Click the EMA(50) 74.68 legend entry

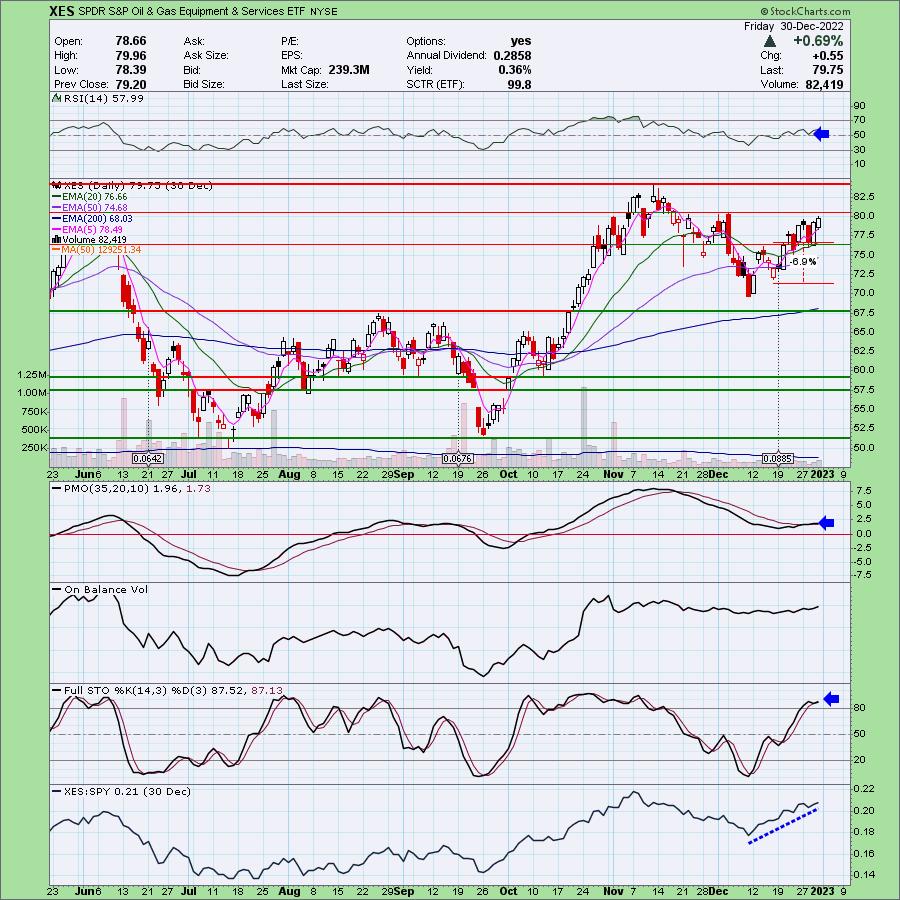click(x=90, y=208)
